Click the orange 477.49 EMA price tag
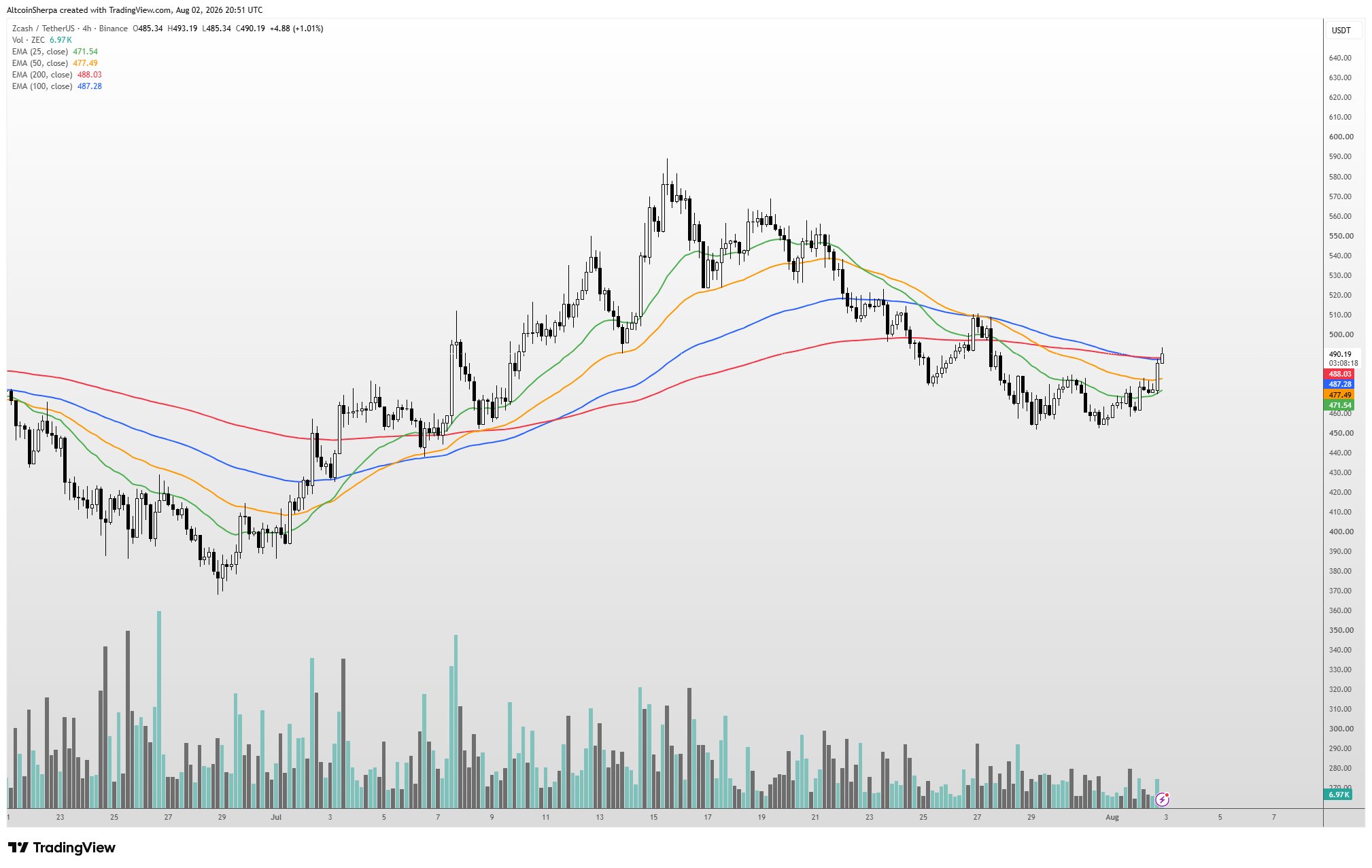Screen dimensions: 1372x868 [1339, 395]
